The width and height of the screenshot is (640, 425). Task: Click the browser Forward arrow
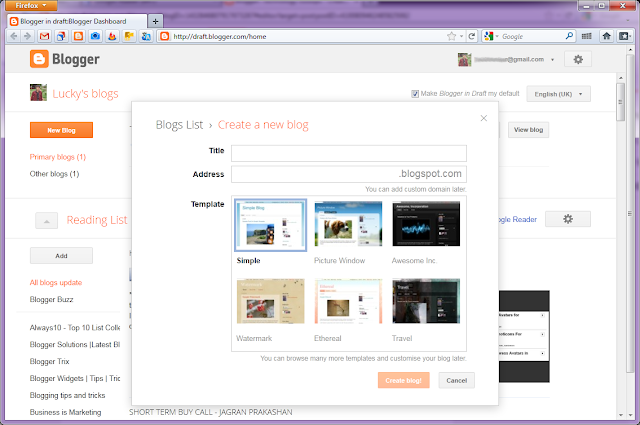pos(27,36)
